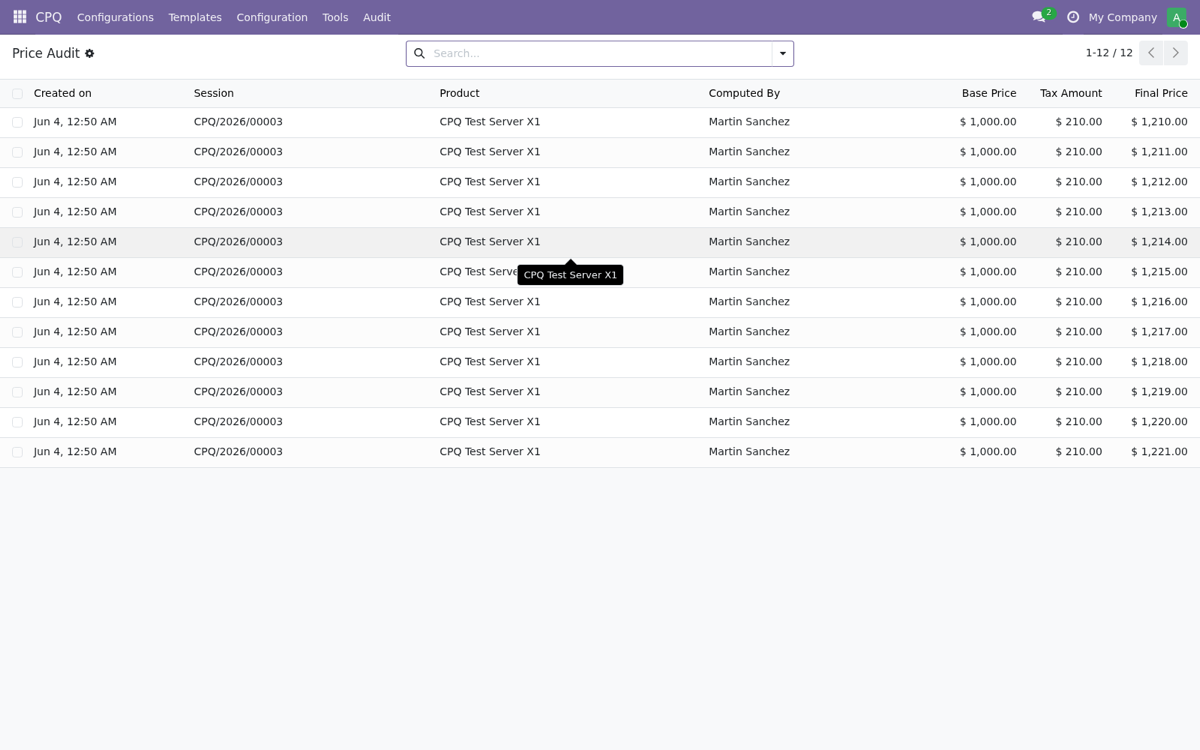The height and width of the screenshot is (750, 1200).
Task: Open record with final price $ 1,221.00
Action: (x=600, y=452)
